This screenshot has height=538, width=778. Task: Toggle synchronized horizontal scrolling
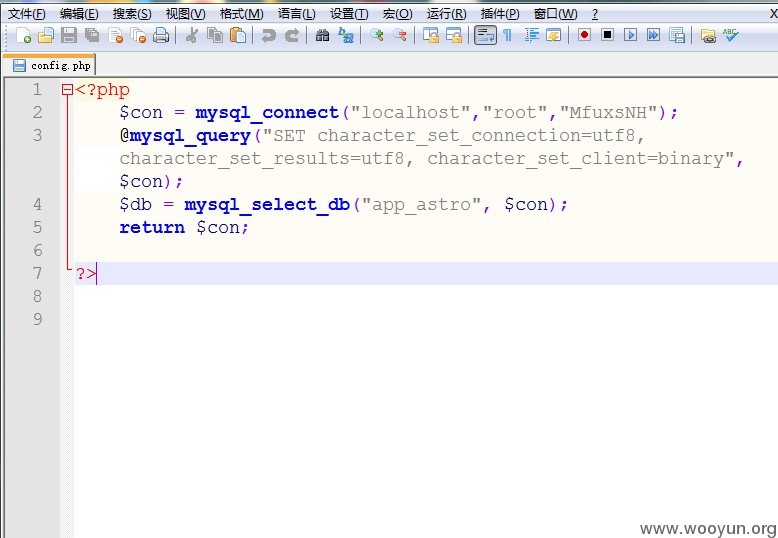coord(454,35)
